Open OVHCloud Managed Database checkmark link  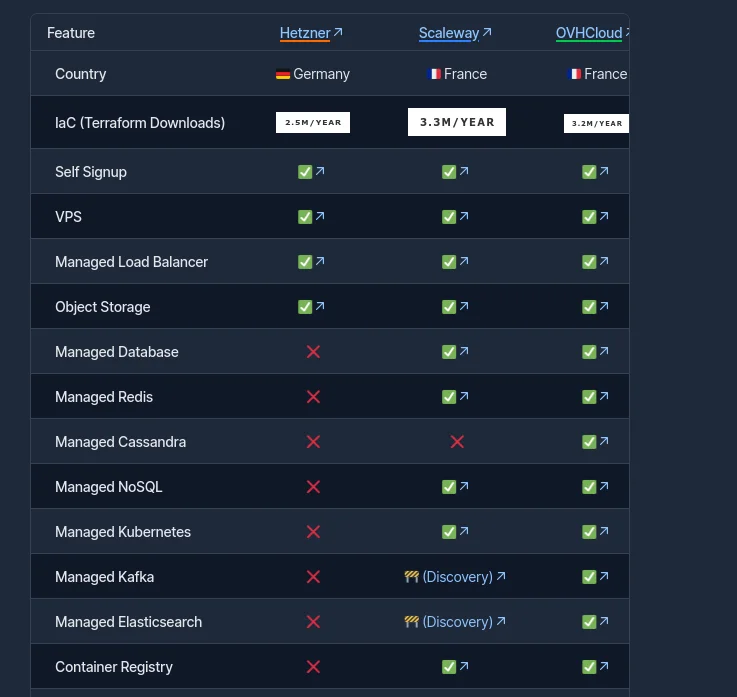coord(595,352)
